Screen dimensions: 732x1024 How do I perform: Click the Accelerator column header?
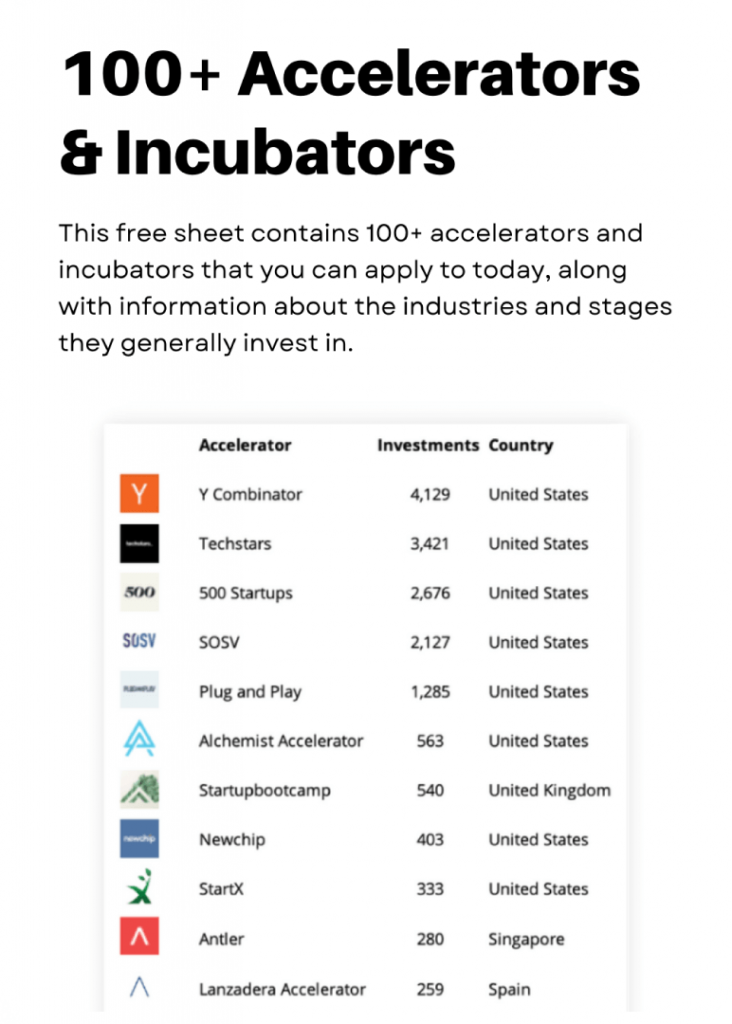[x=245, y=445]
